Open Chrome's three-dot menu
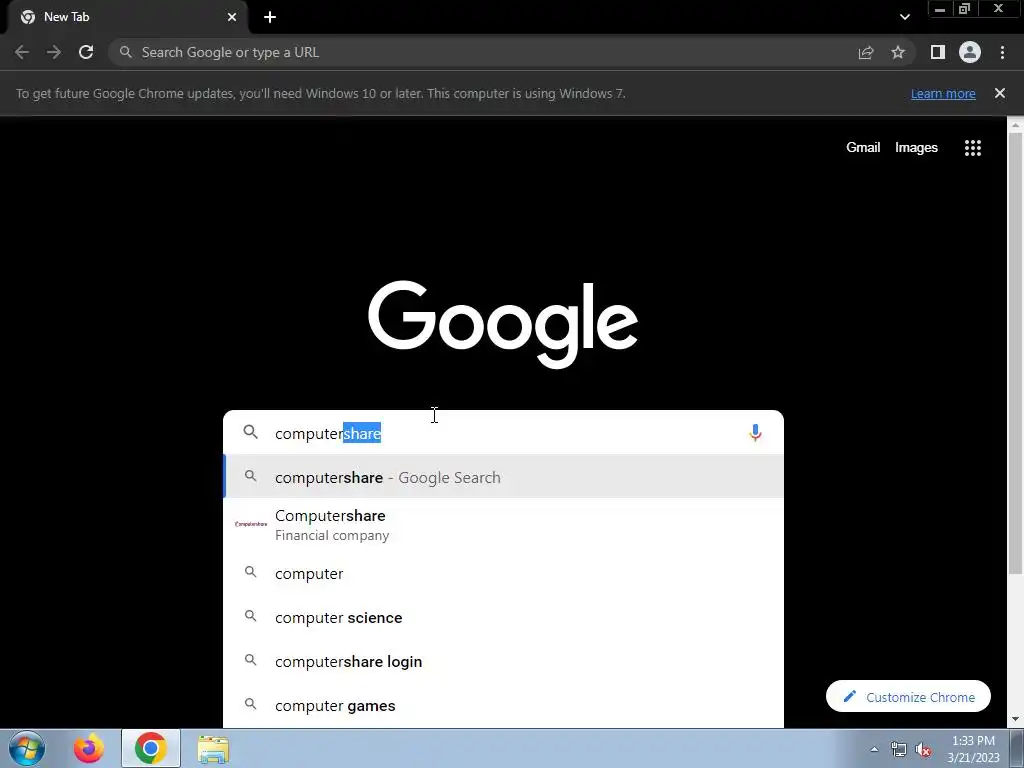This screenshot has width=1024, height=768. 1002,52
